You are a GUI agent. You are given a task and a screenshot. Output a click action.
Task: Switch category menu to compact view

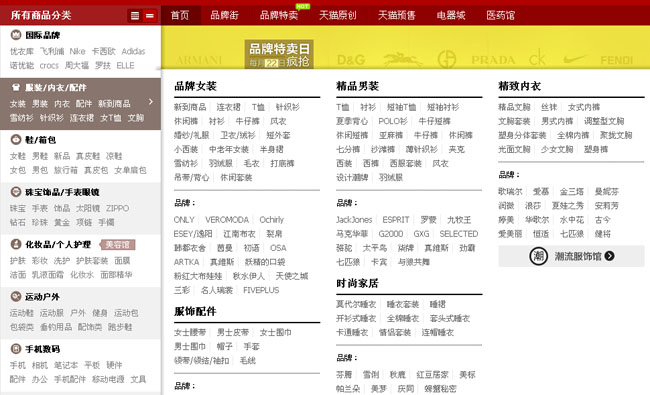[150, 16]
